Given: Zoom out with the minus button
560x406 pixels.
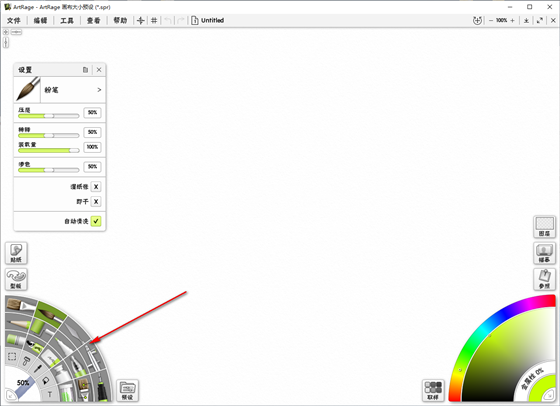Looking at the screenshot, I should point(491,20).
